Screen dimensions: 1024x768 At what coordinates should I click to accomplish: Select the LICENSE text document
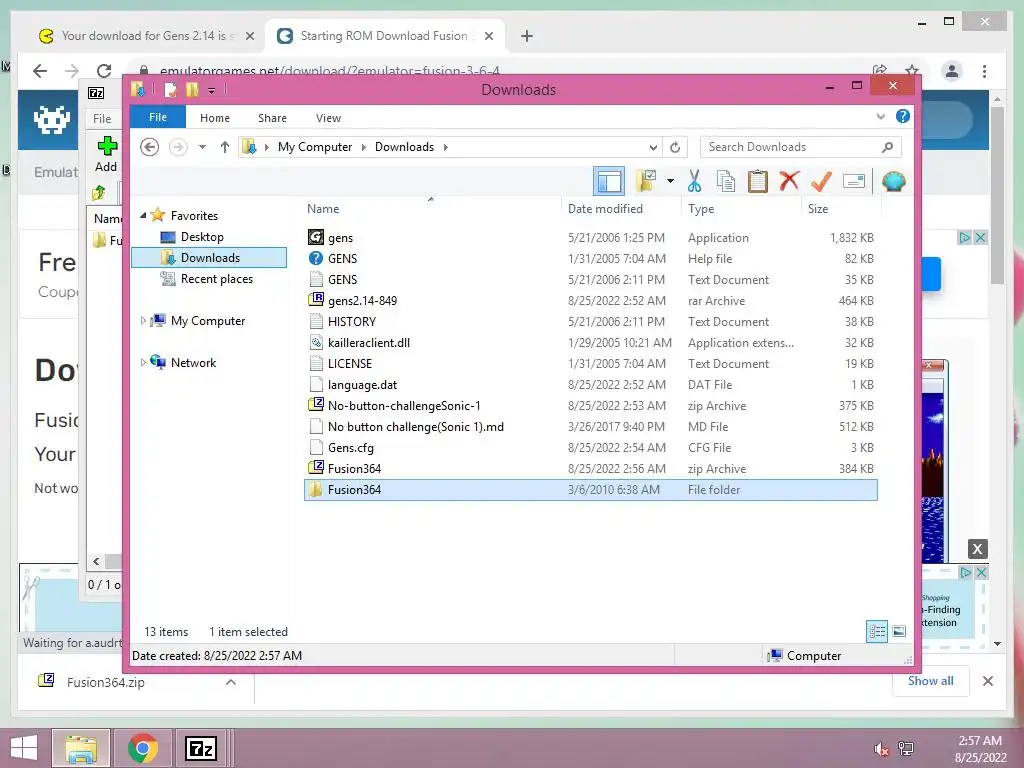[x=590, y=363]
